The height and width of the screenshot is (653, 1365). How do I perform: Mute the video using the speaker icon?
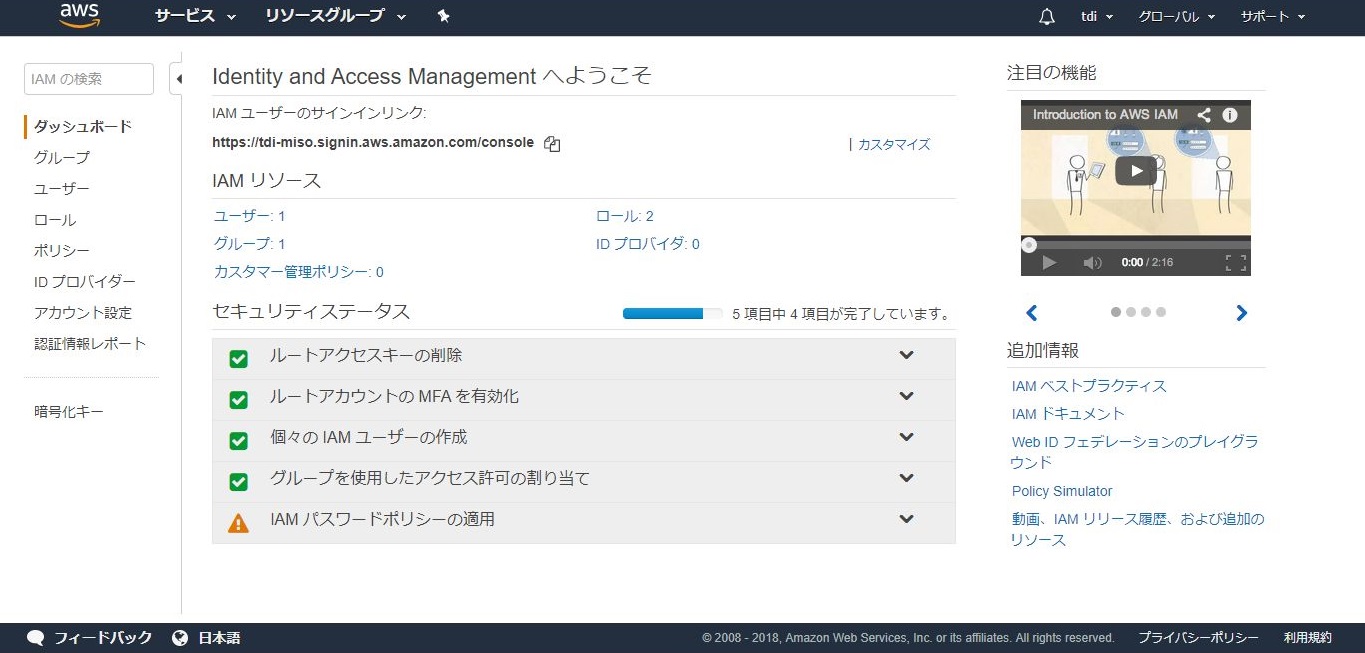(x=1092, y=263)
